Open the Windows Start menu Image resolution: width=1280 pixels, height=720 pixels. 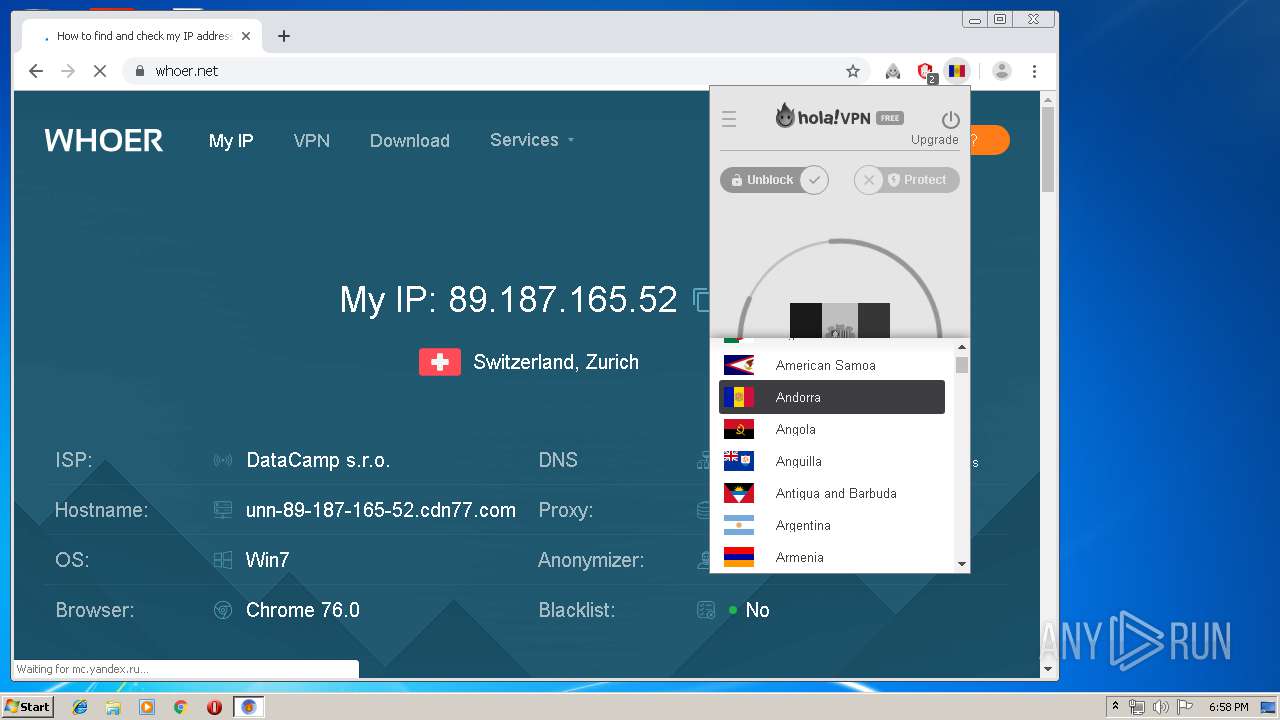[27, 707]
